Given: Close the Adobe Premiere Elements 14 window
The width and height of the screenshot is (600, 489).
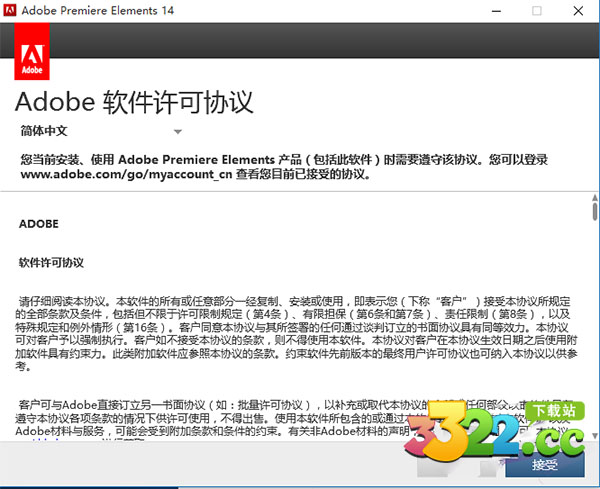Looking at the screenshot, I should coord(581,11).
